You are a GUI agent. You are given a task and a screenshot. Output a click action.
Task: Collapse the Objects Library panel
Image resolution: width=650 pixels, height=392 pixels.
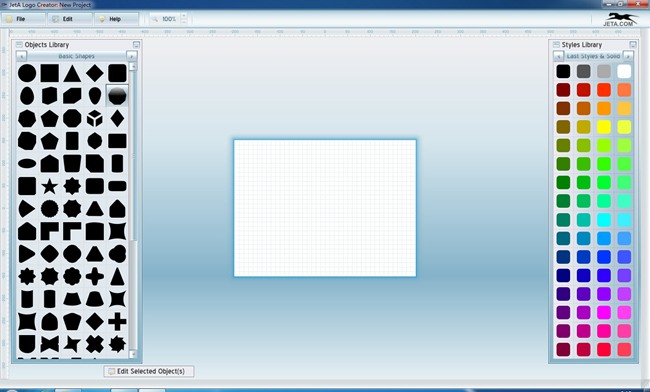point(136,44)
